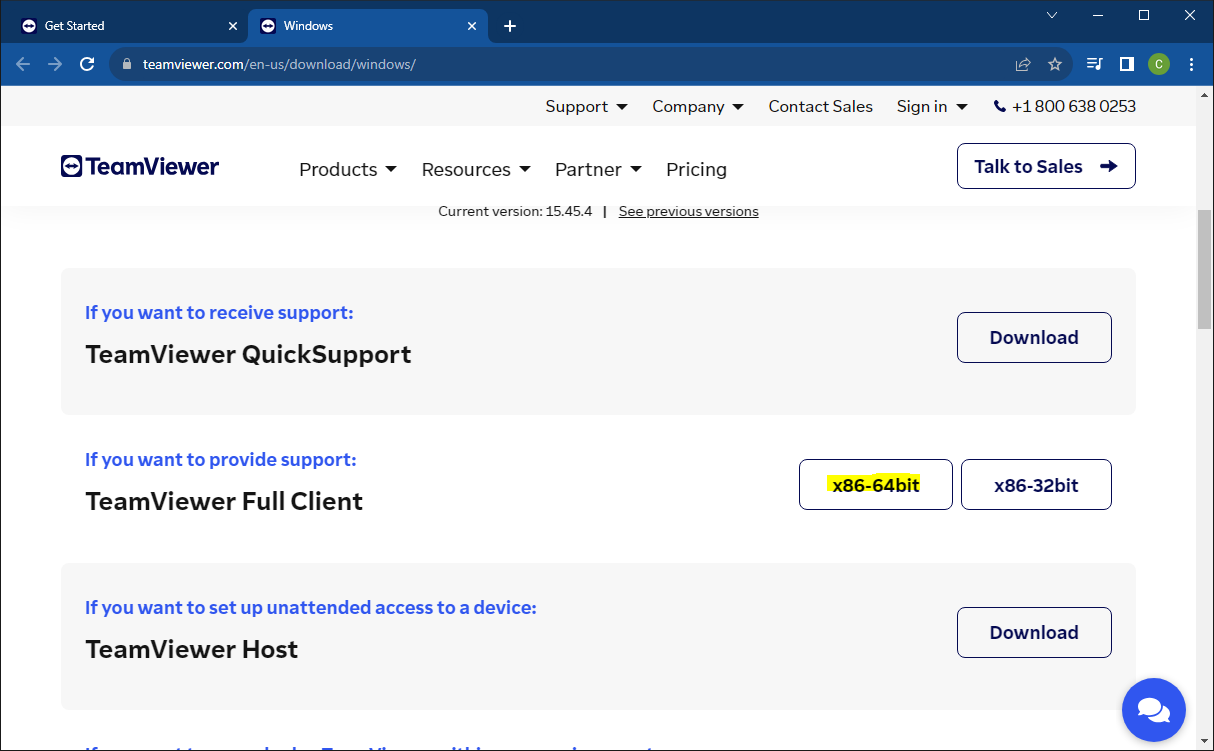Select the x86-64bit Full Client download
The image size is (1214, 751).
click(875, 484)
